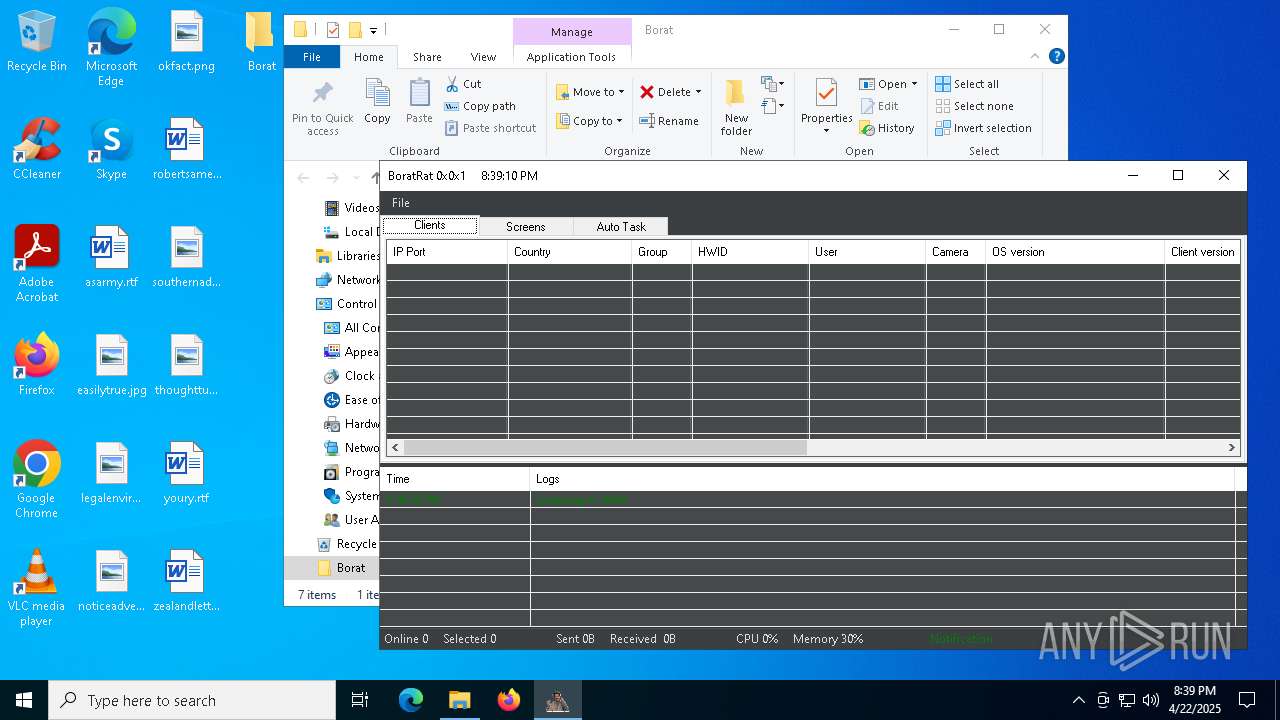Create a New folder from ribbon
This screenshot has height=720, width=1280.
click(x=736, y=108)
